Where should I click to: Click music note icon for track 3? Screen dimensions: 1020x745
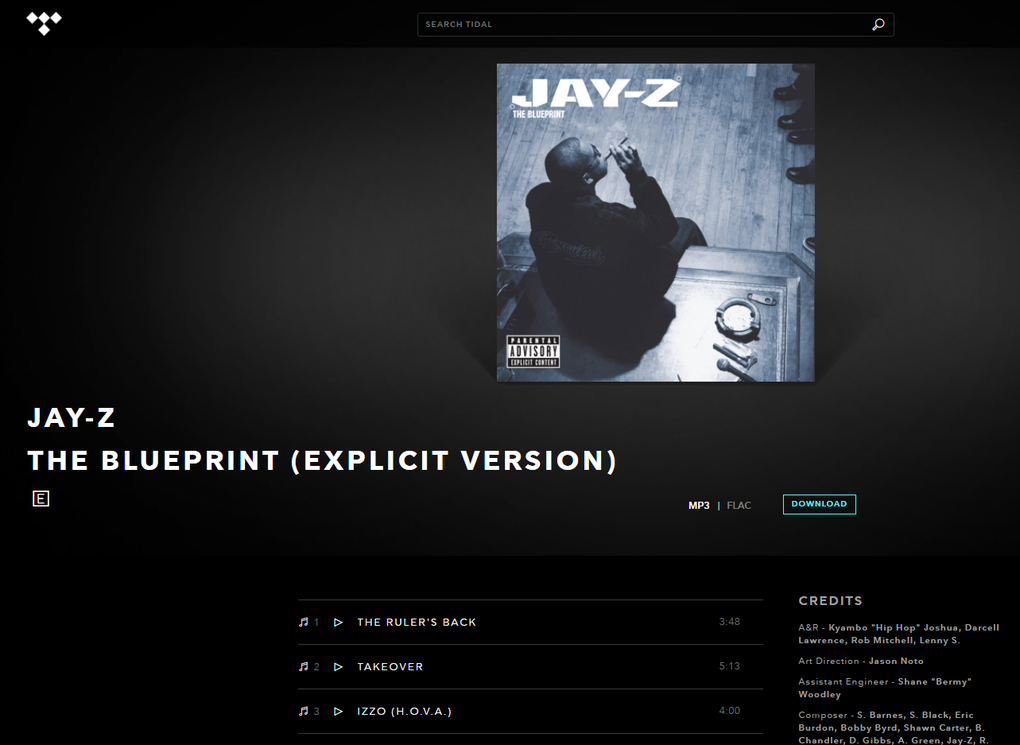click(x=303, y=711)
